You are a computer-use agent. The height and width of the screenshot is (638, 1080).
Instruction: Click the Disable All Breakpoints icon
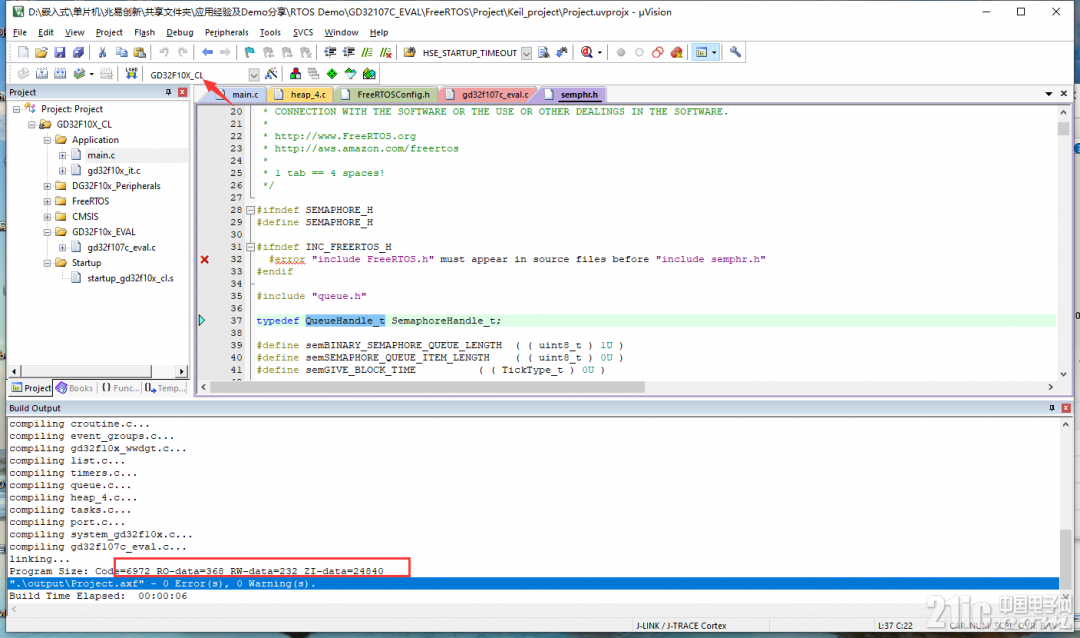pos(658,52)
